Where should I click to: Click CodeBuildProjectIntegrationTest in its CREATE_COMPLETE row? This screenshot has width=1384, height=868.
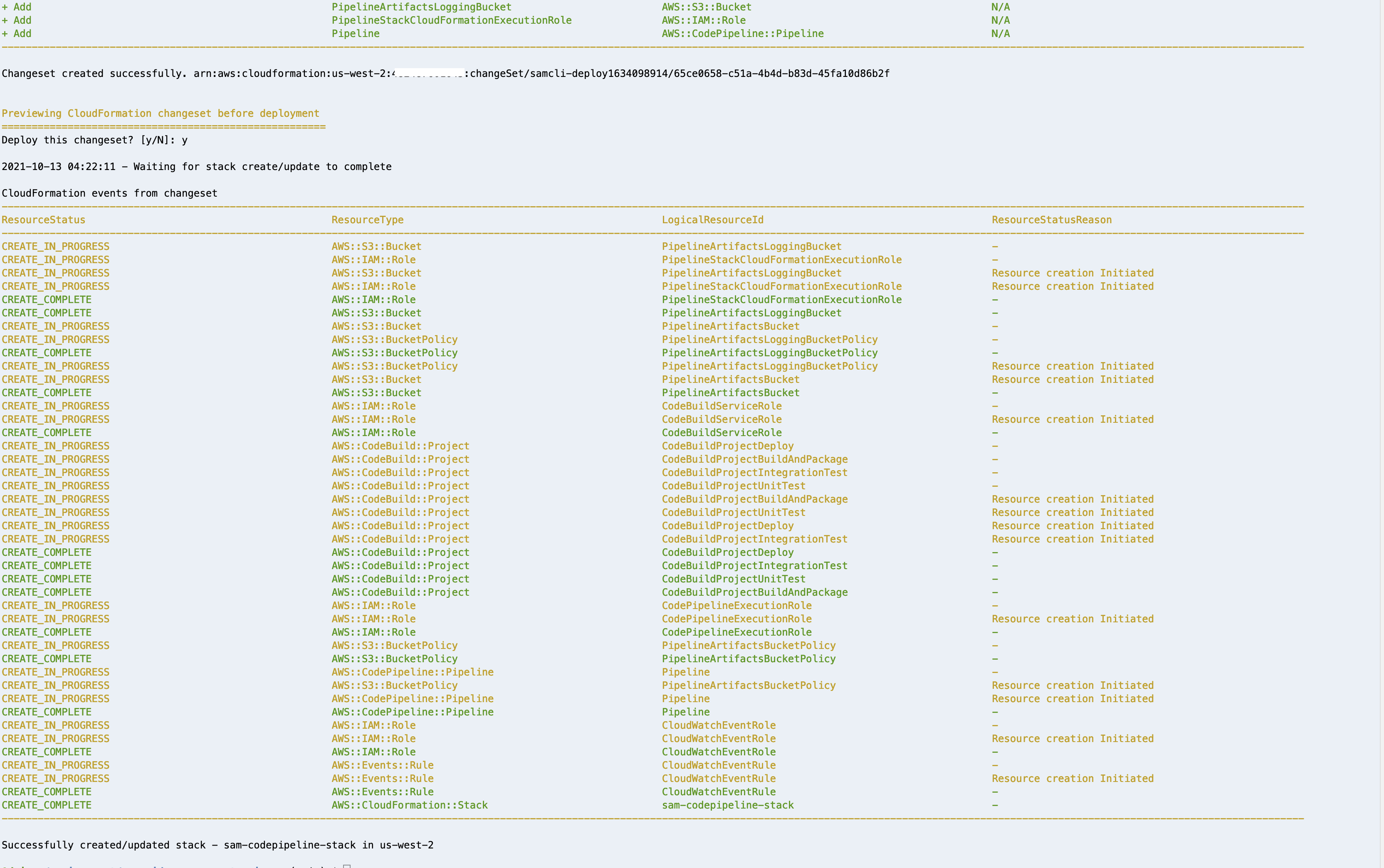coord(755,565)
